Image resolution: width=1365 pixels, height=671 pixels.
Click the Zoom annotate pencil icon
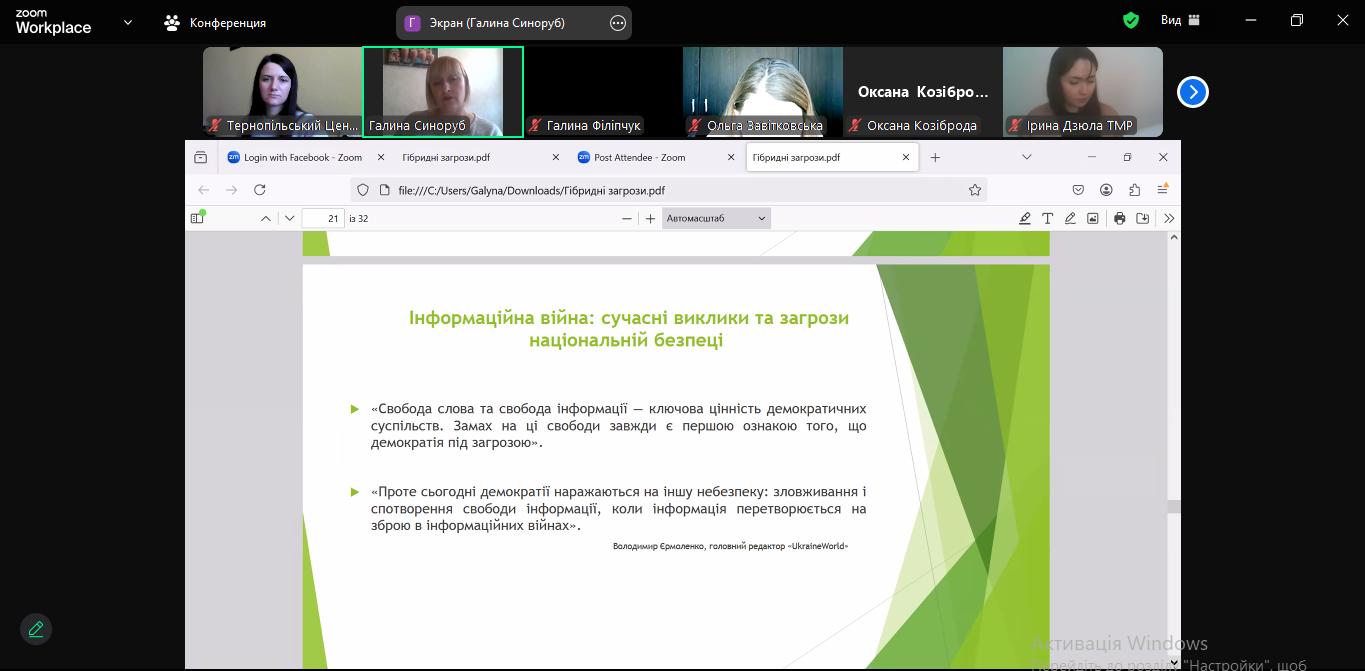coord(36,629)
